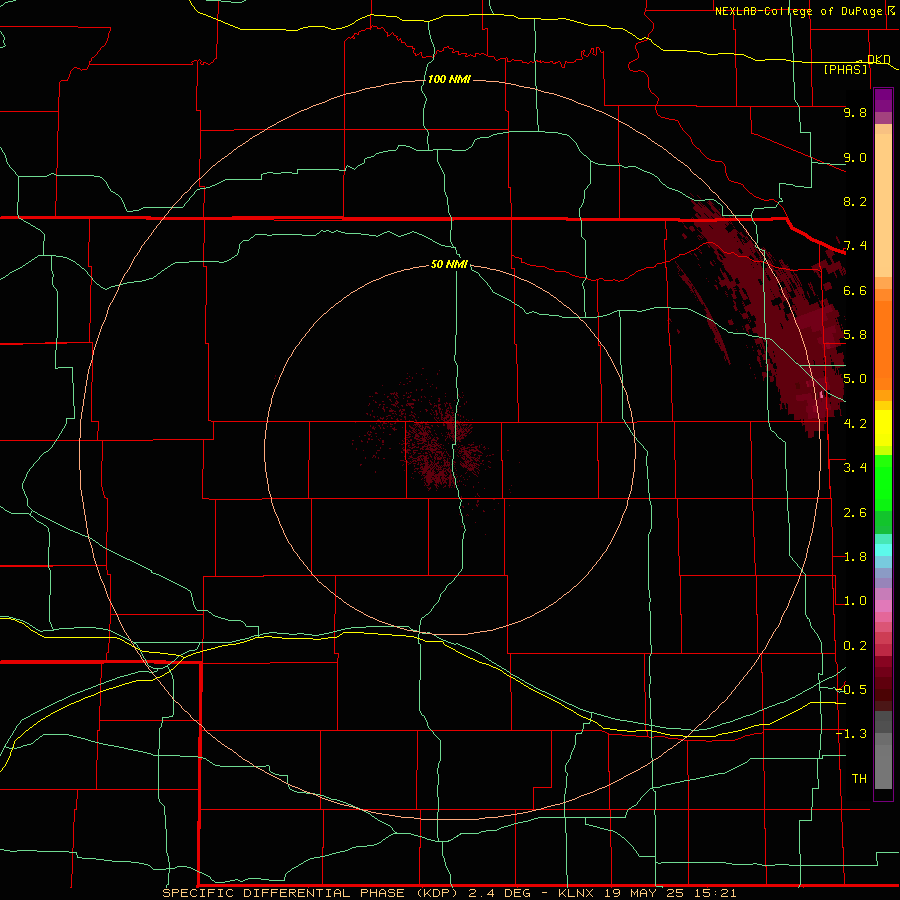Screen dimensions: 900x900
Task: Select the 5.0 scale label
Action: pos(855,379)
